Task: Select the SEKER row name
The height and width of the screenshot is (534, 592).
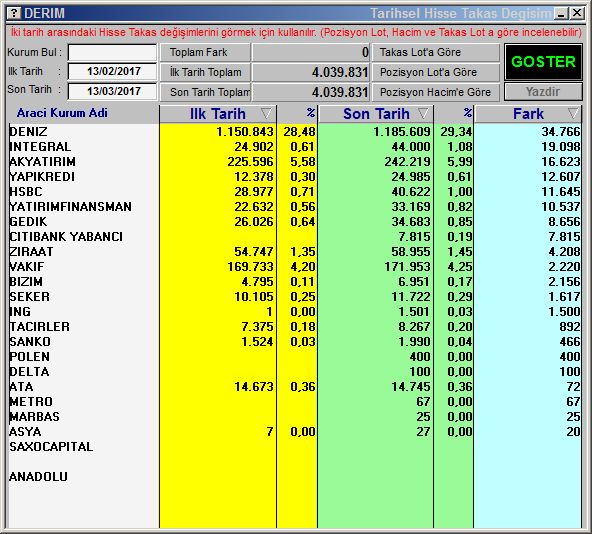Action: 29,296
